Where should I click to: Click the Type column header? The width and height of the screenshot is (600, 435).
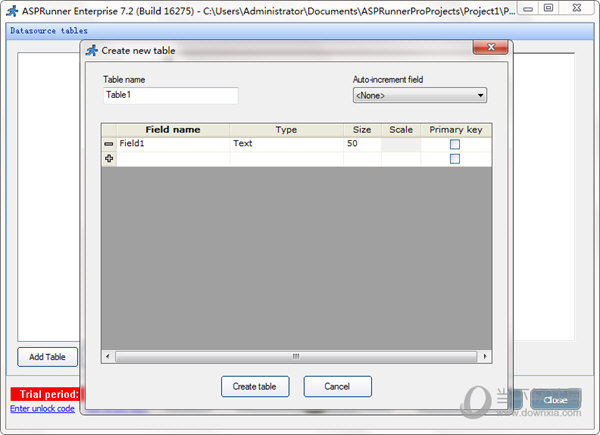[286, 130]
